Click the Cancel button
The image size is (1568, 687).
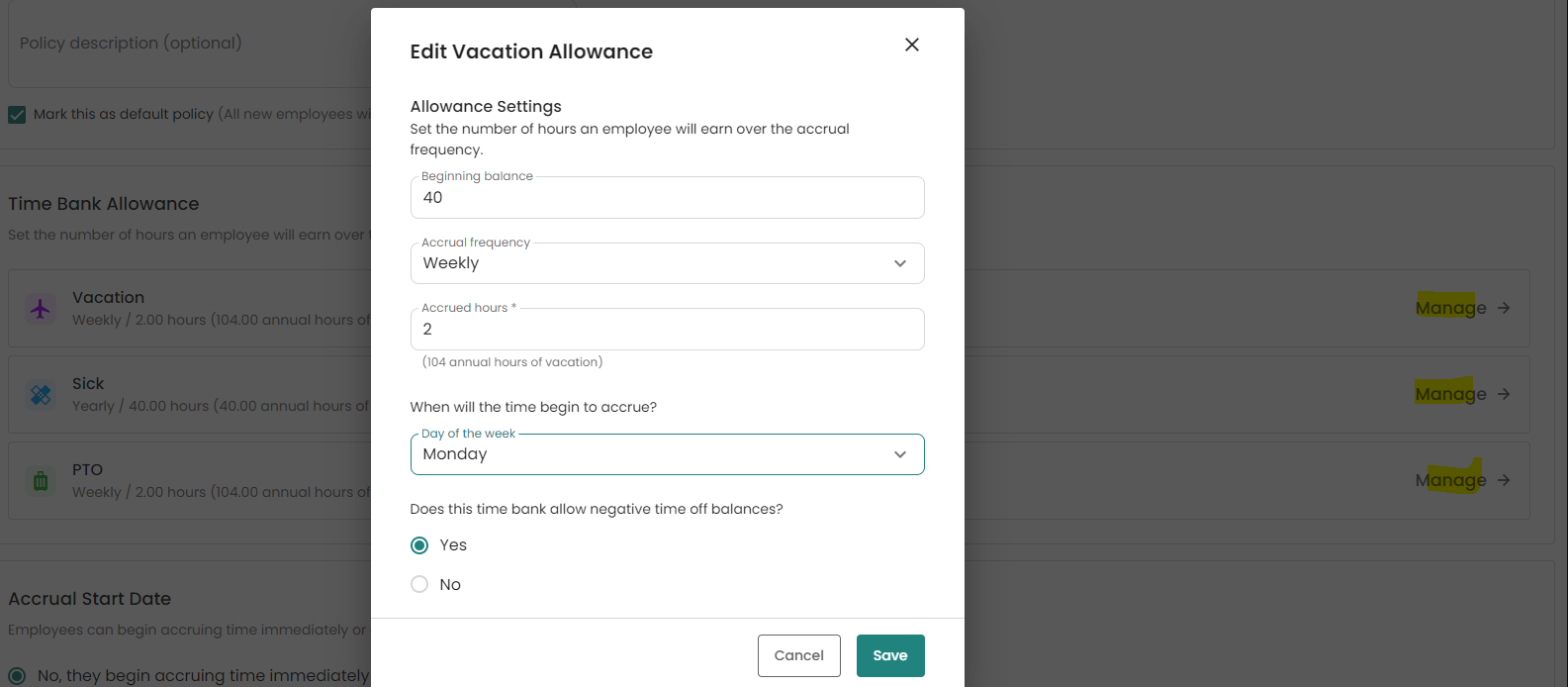(x=798, y=655)
